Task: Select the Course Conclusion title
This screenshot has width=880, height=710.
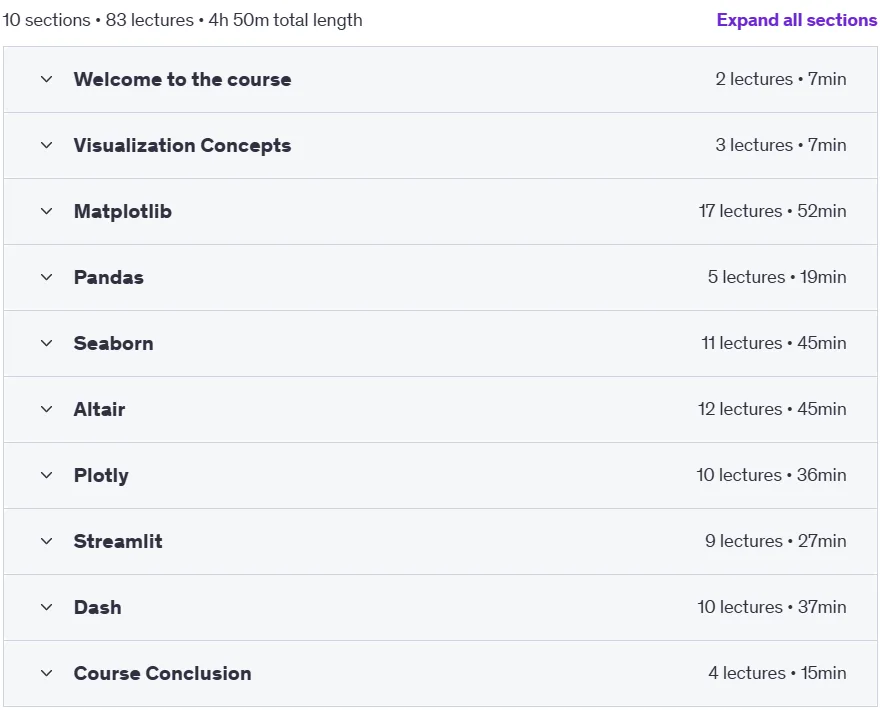Action: click(x=163, y=673)
